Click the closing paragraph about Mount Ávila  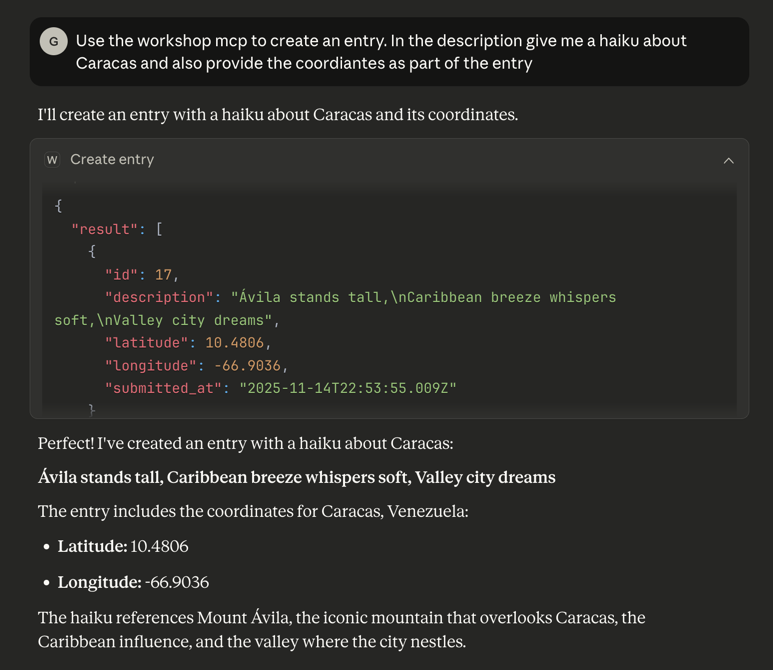(x=342, y=630)
